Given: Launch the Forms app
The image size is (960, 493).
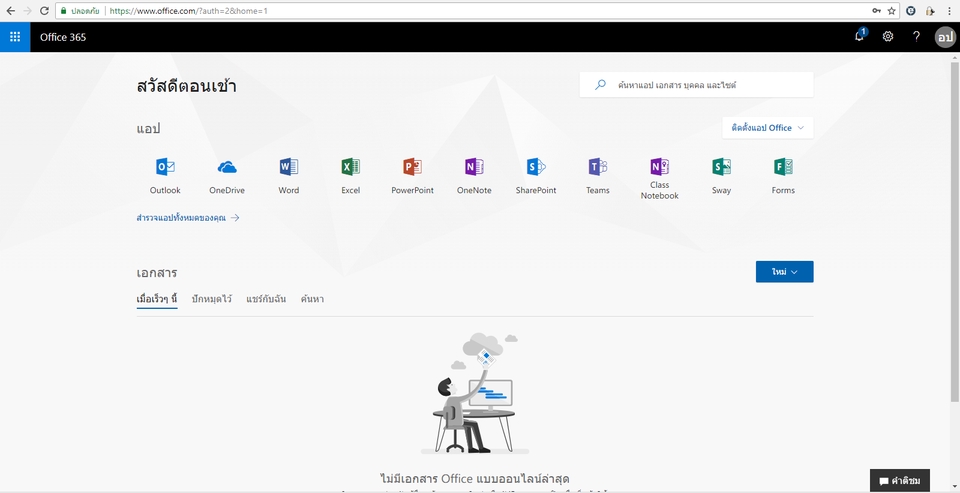Looking at the screenshot, I should coord(783,176).
